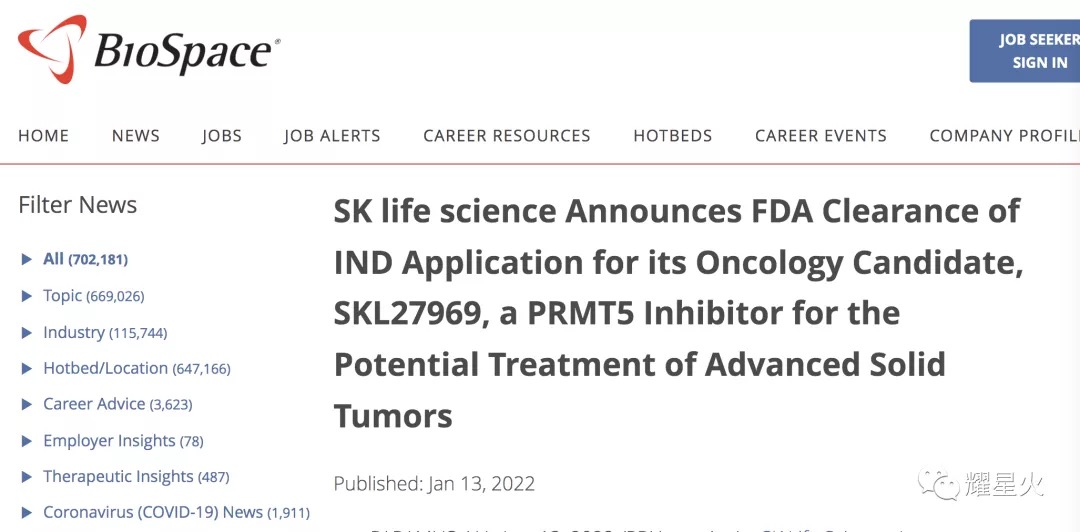
Task: Open the CAREER EVENTS menu item
Action: 821,136
